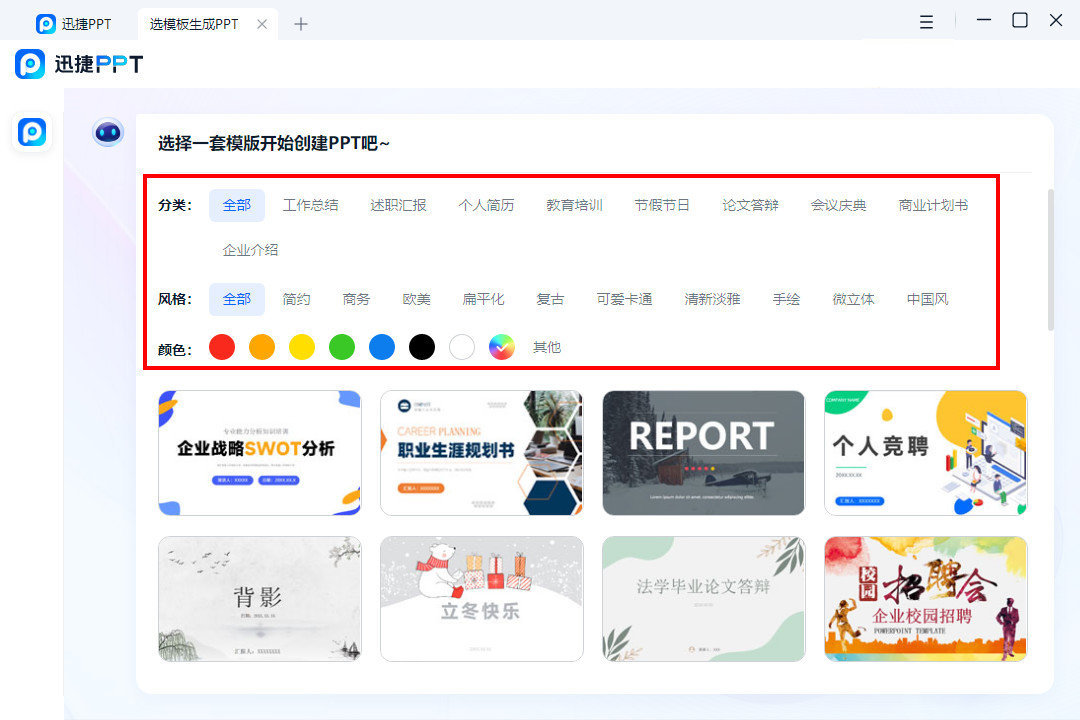Screen dimensions: 1080x720
Task: Choose the 简约 style
Action: (x=296, y=299)
